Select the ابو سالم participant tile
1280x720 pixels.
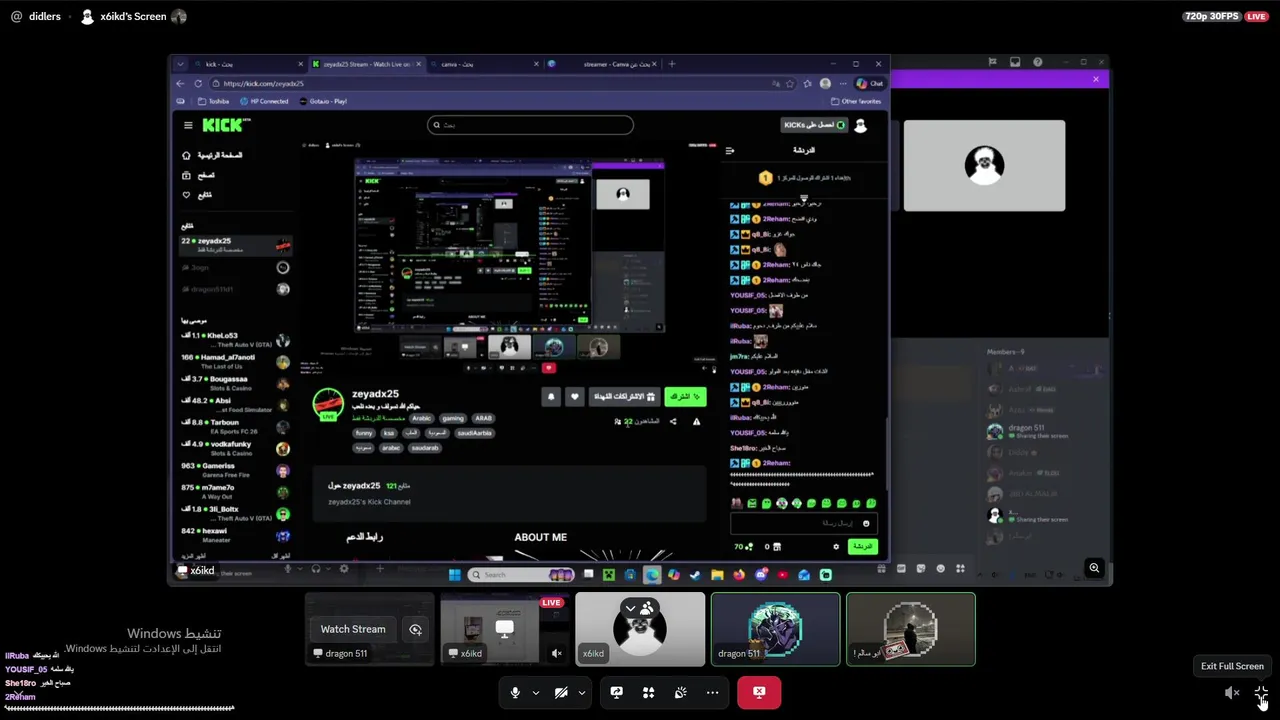coord(911,629)
